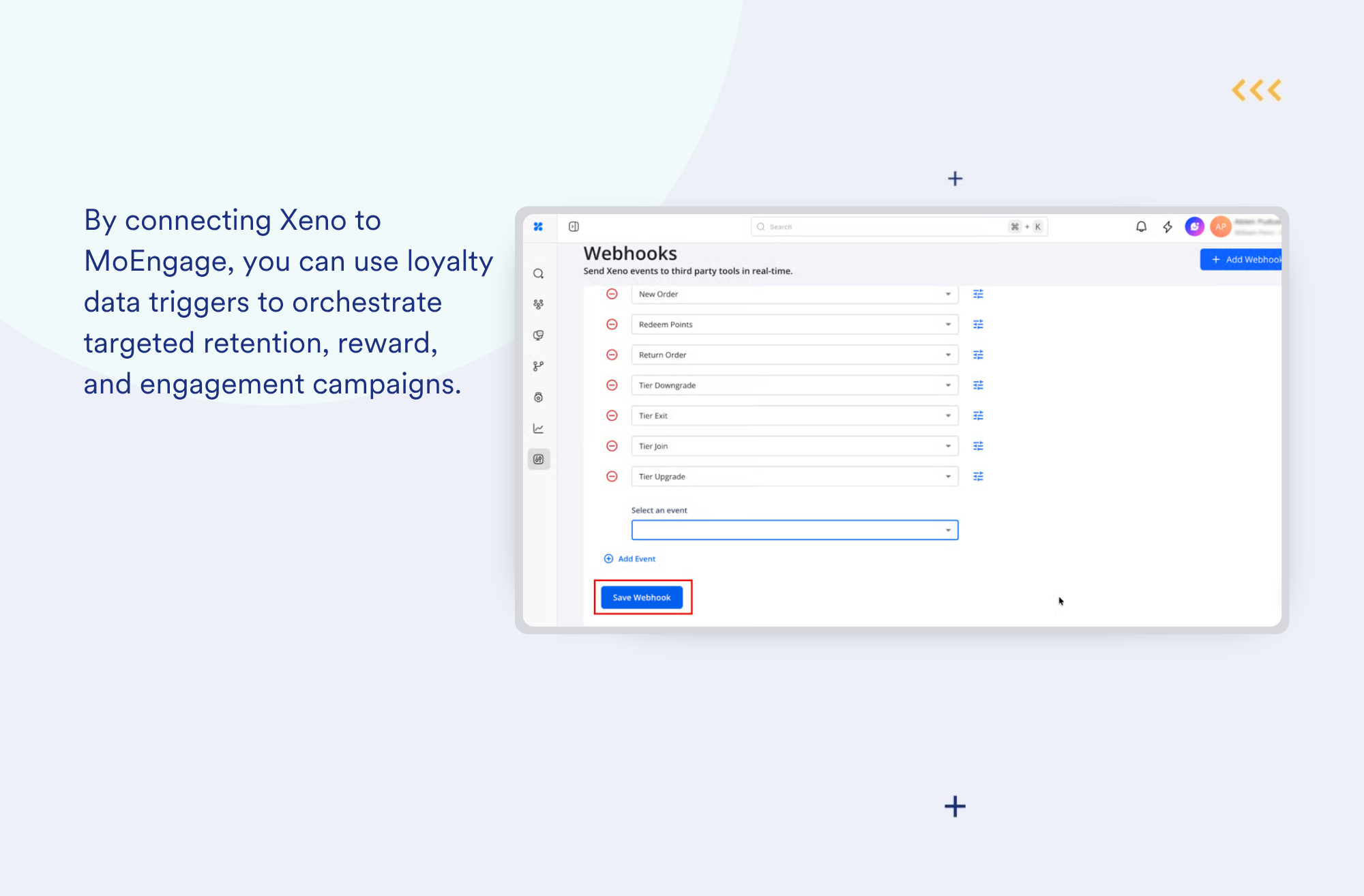Image resolution: width=1364 pixels, height=896 pixels.
Task: Remove the Return Order event
Action: point(612,355)
